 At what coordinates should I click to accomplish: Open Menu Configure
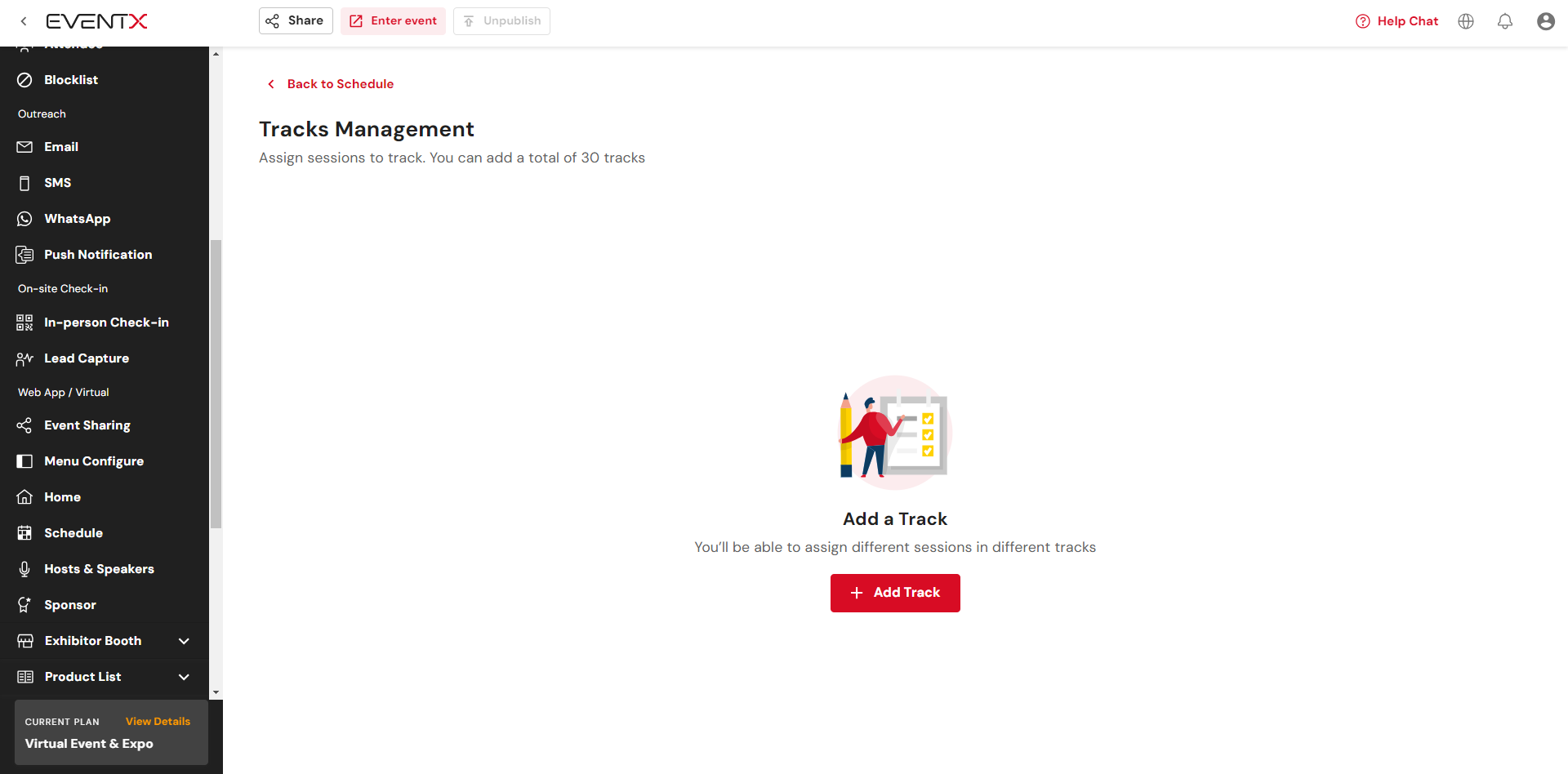pos(105,461)
